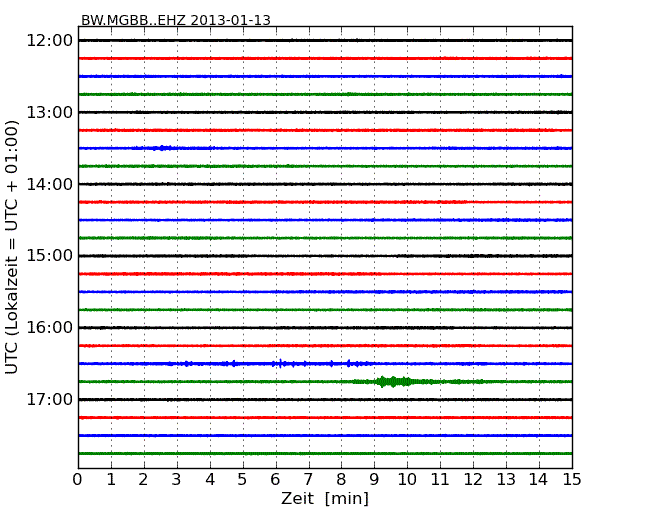Viewport: 650px width, 520px height.
Task: Click the blue trace spike just after minute 6
Action: [281, 364]
